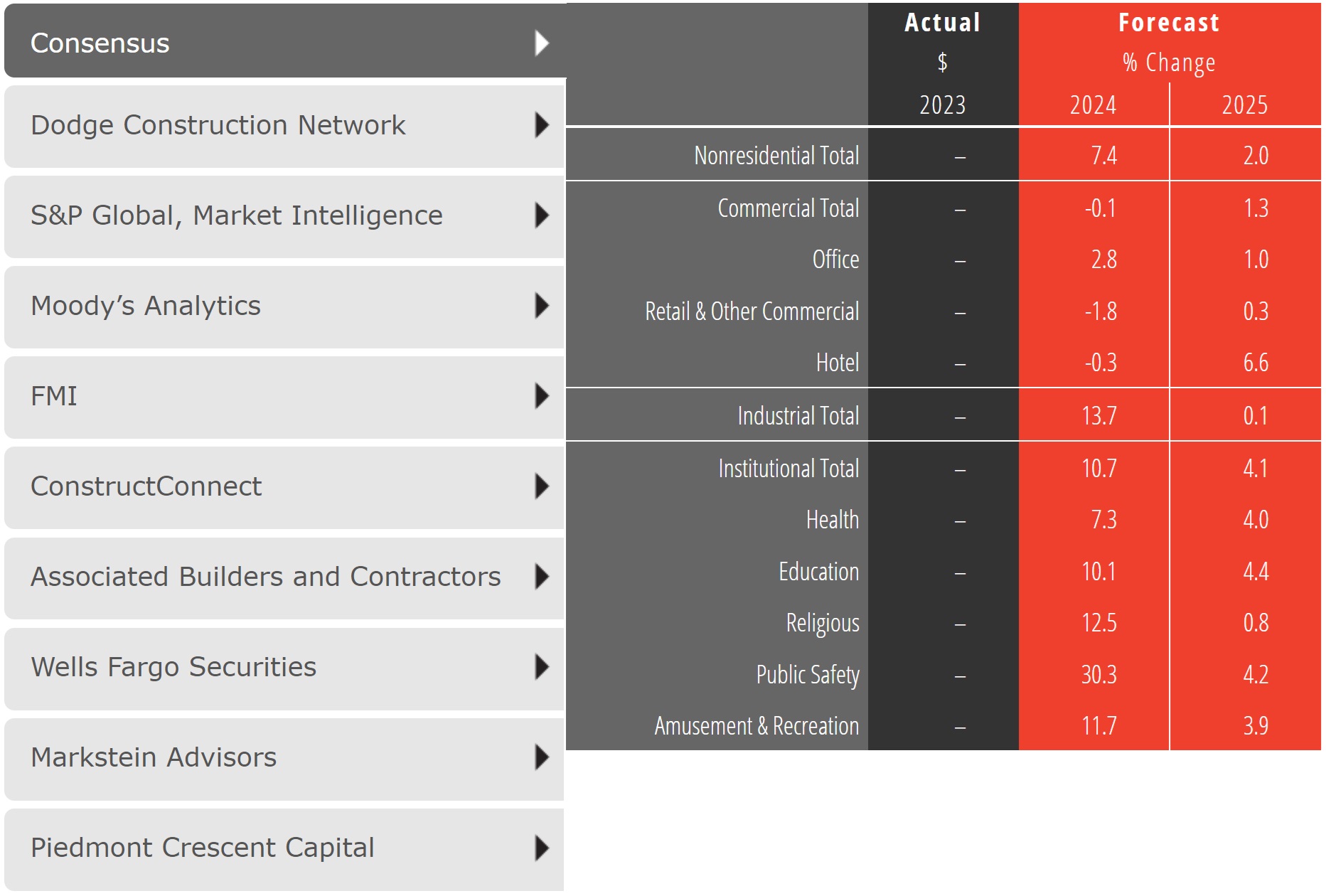
Task: Click the arrow beside Associated Builders and Contractors
Action: (542, 577)
